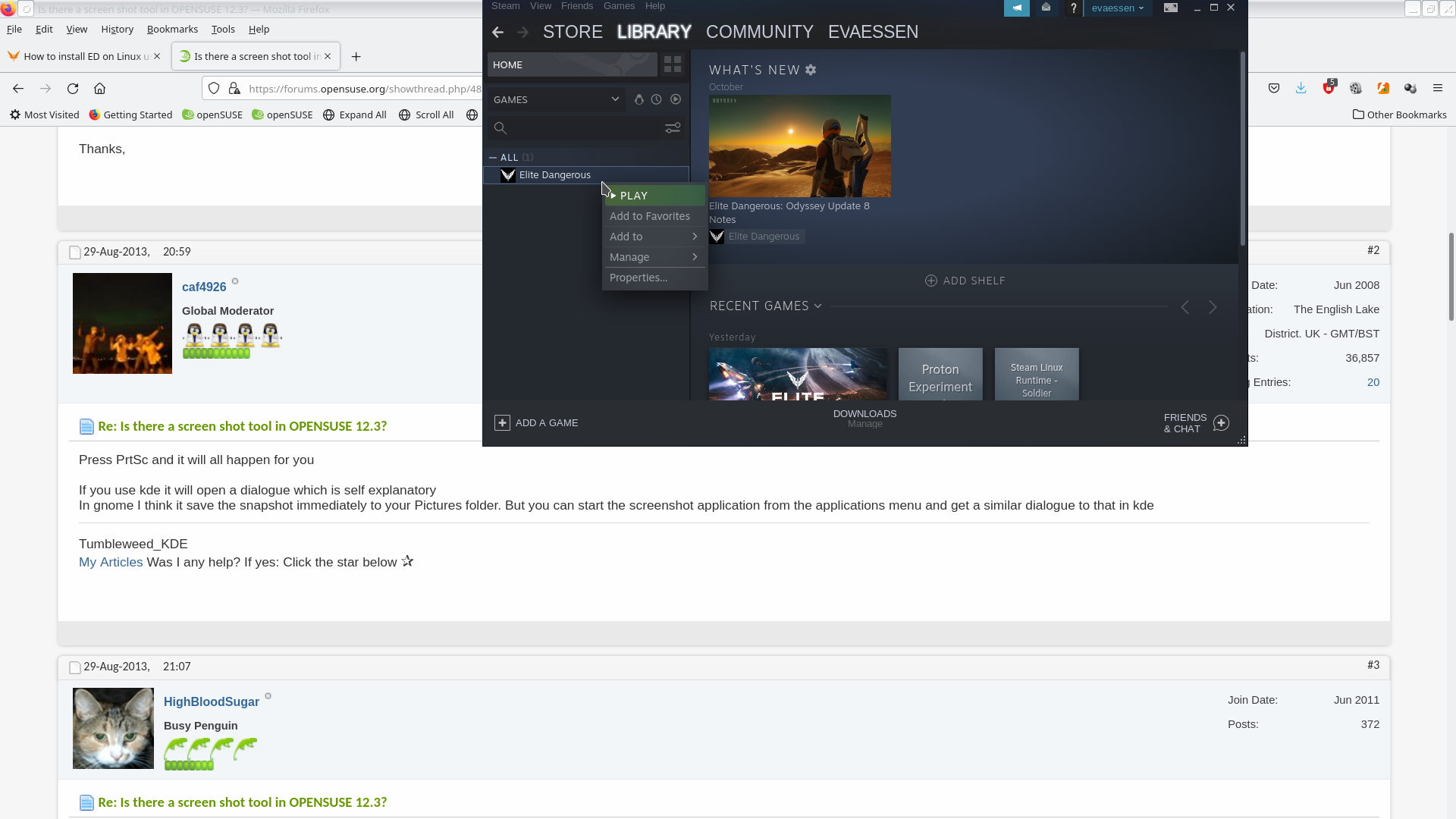Open Steam menu in Steam window
Screen dimensions: 1456x819
tap(506, 6)
